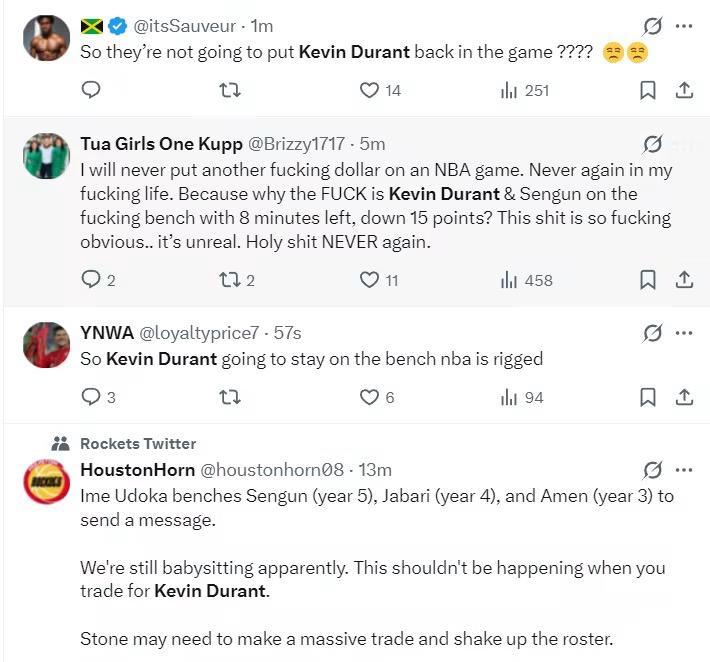710x662 pixels.
Task: Repost the Tua Girls One Kupp tweet
Action: [x=229, y=280]
